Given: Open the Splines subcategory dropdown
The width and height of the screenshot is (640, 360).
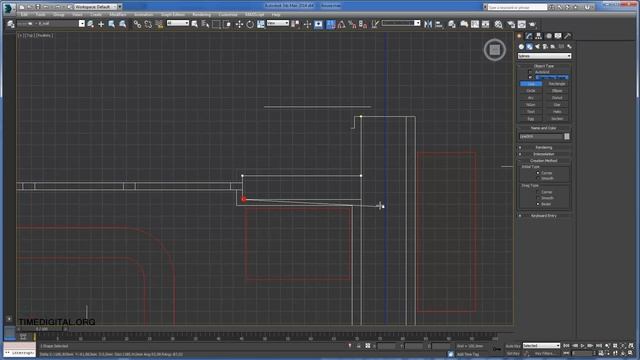Looking at the screenshot, I should (x=544, y=56).
